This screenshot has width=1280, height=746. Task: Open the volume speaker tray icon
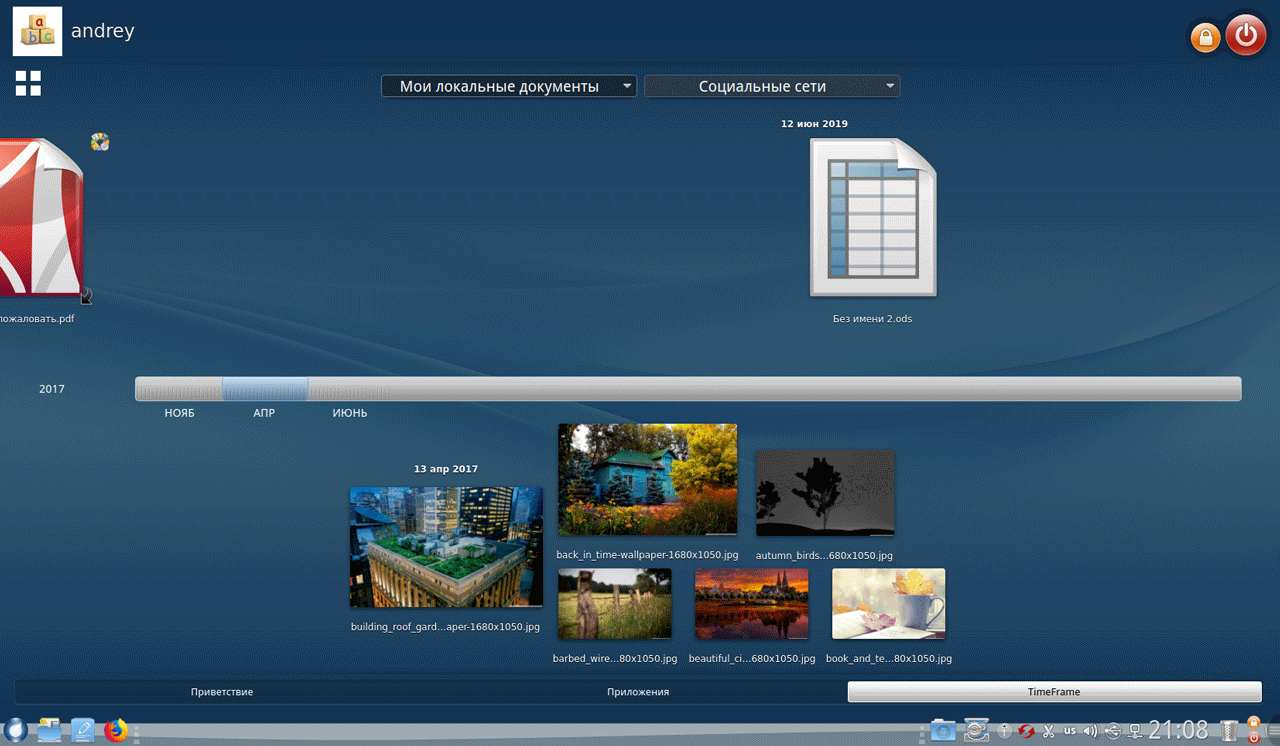pos(1091,731)
